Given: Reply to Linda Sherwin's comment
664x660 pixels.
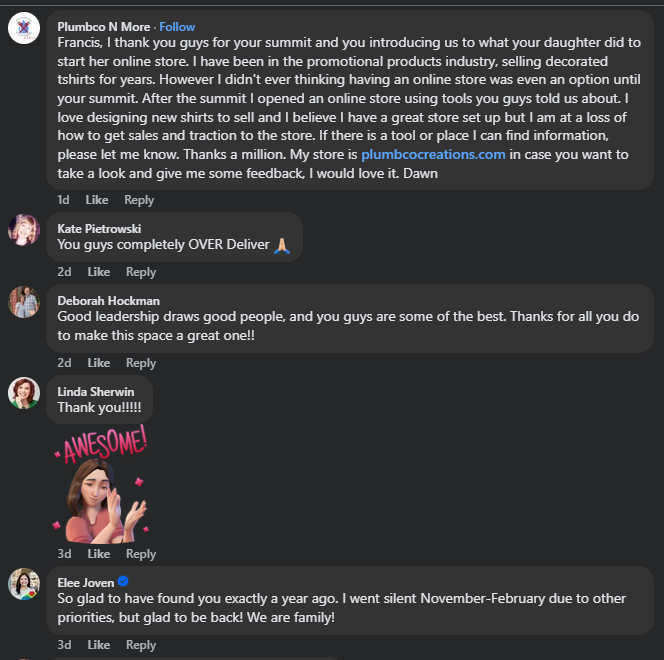Looking at the screenshot, I should pyautogui.click(x=141, y=554).
